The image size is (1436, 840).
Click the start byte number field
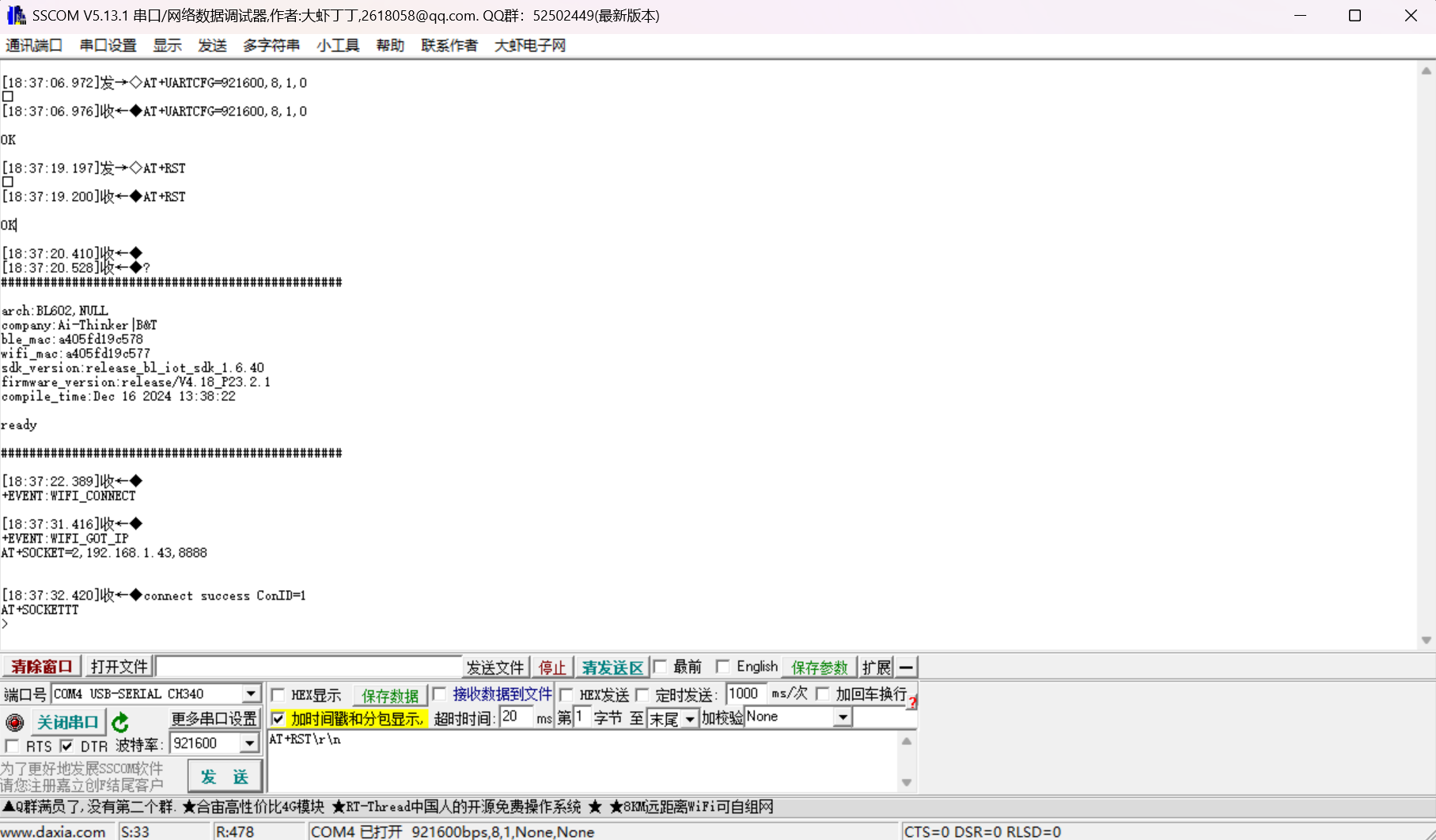point(581,717)
